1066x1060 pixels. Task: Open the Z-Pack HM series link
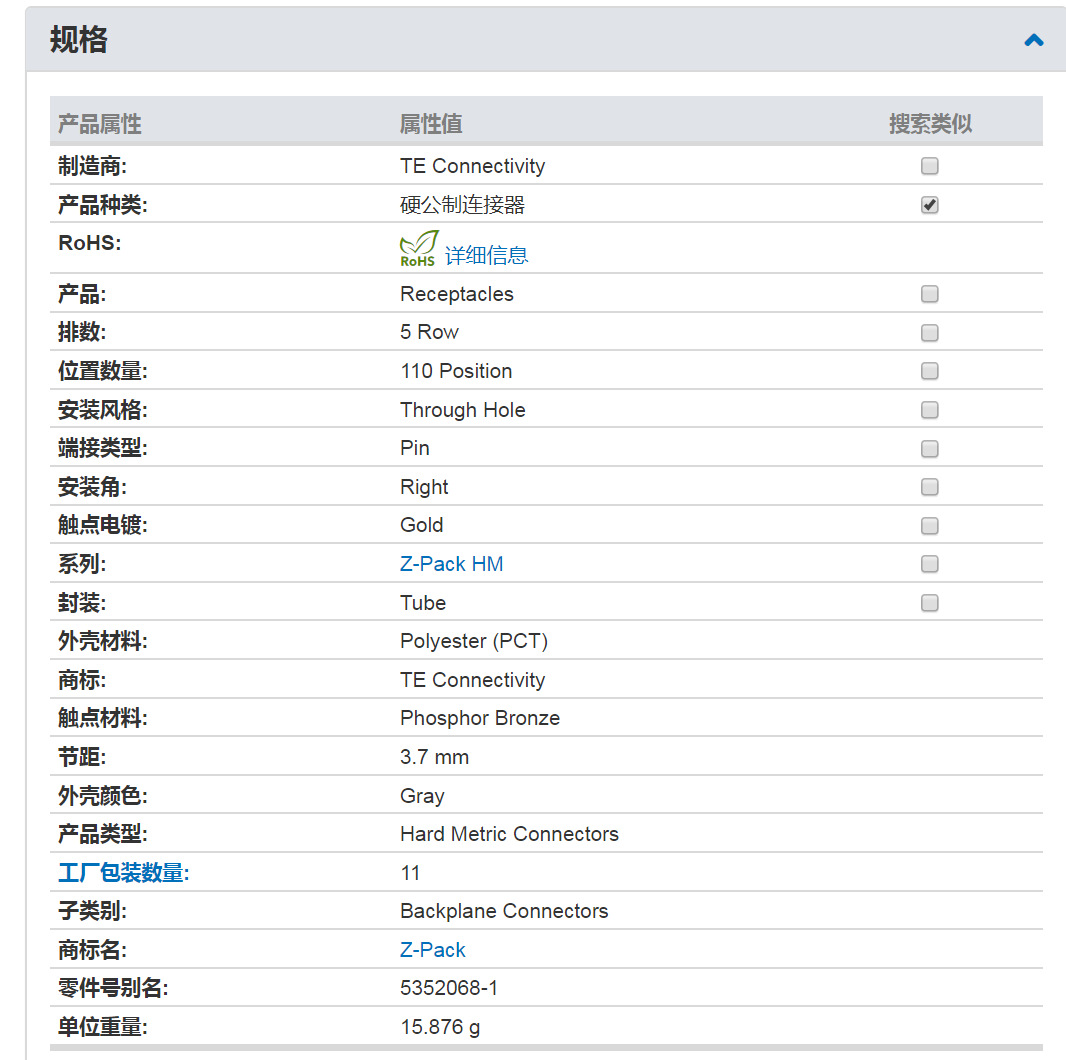click(451, 564)
